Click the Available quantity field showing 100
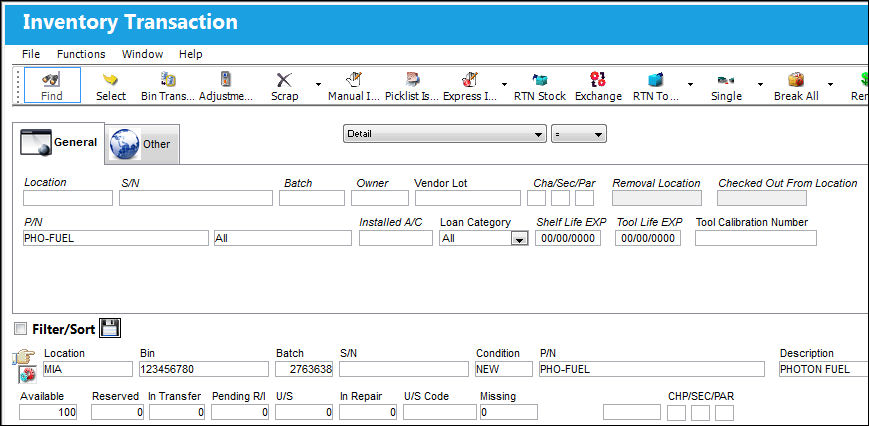 point(48,412)
